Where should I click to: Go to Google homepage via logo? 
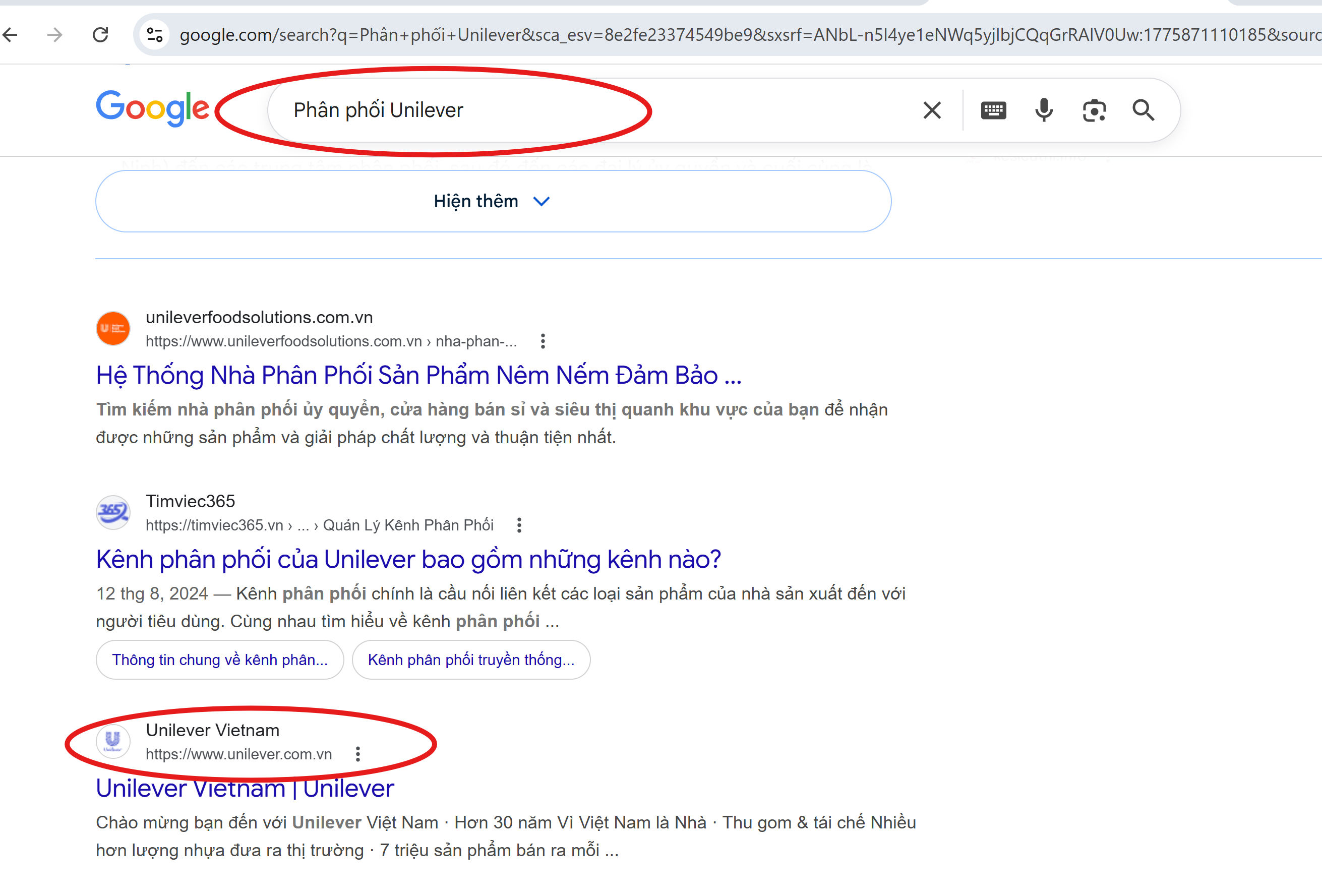(x=152, y=107)
